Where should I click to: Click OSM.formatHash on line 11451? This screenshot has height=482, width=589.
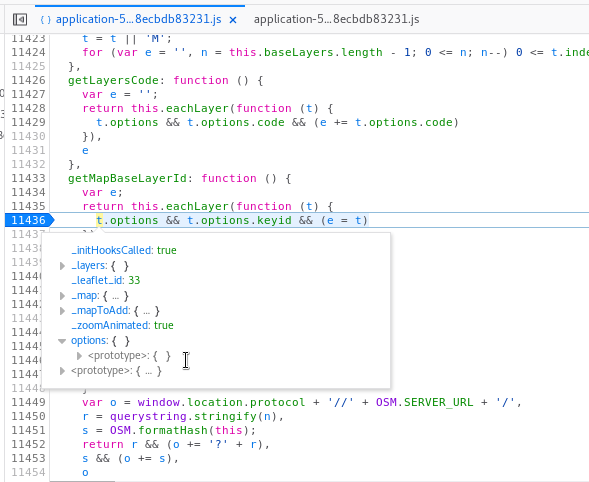pos(159,430)
